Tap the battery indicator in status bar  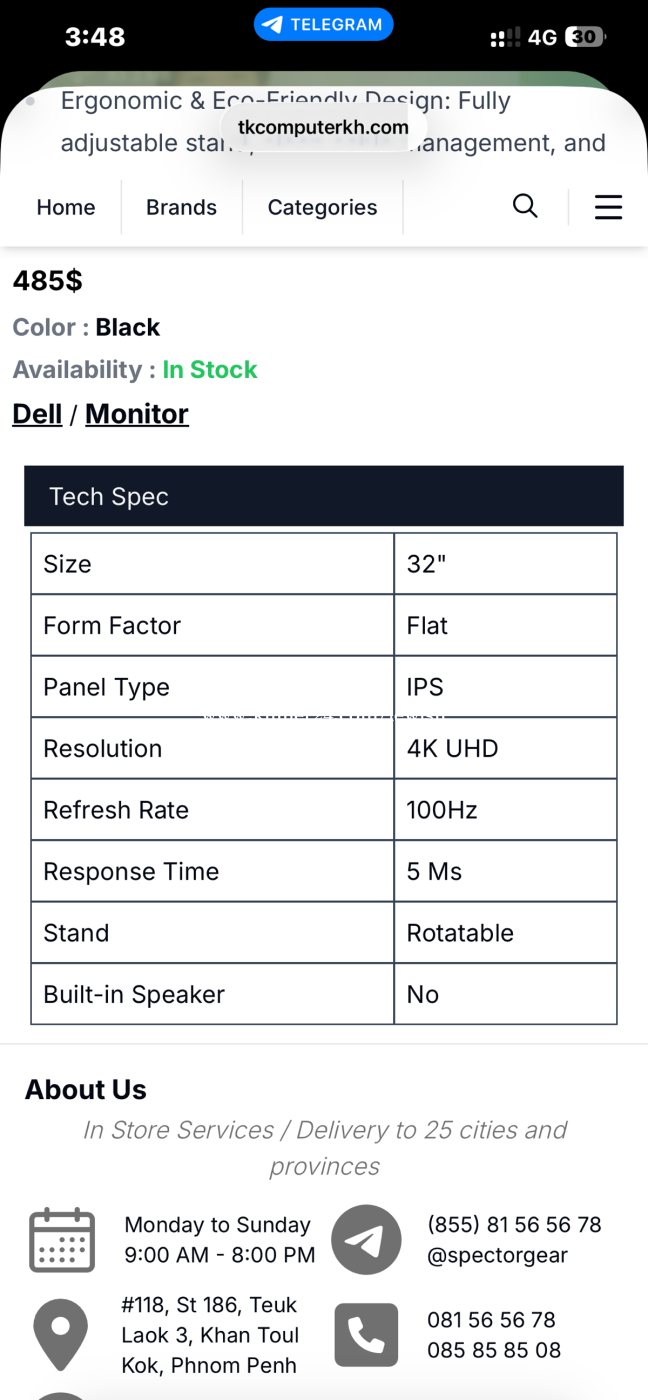[585, 37]
